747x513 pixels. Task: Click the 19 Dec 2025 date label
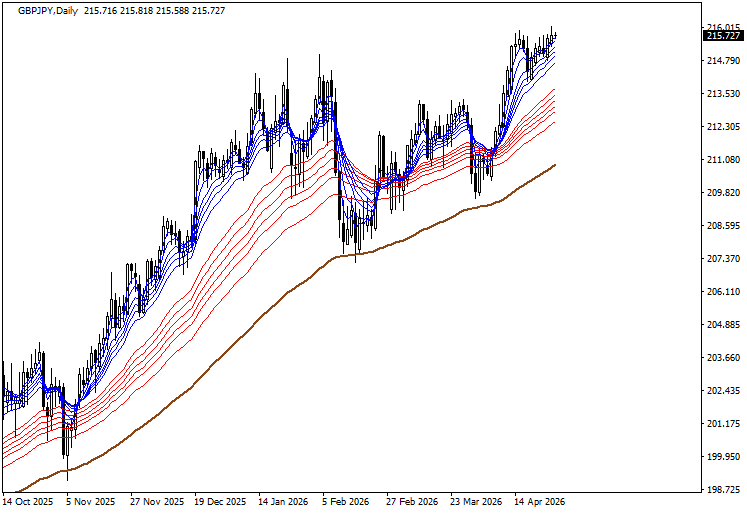[x=220, y=502]
